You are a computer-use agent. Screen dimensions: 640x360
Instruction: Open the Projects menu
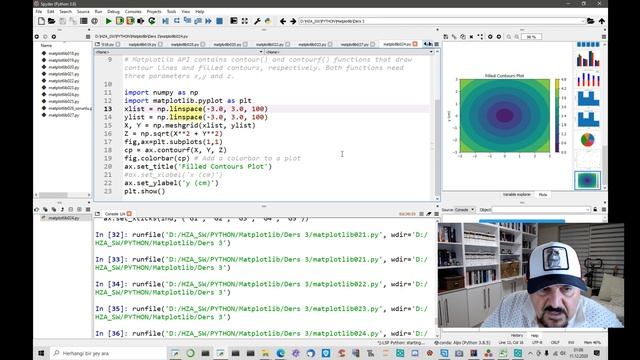tap(154, 11)
